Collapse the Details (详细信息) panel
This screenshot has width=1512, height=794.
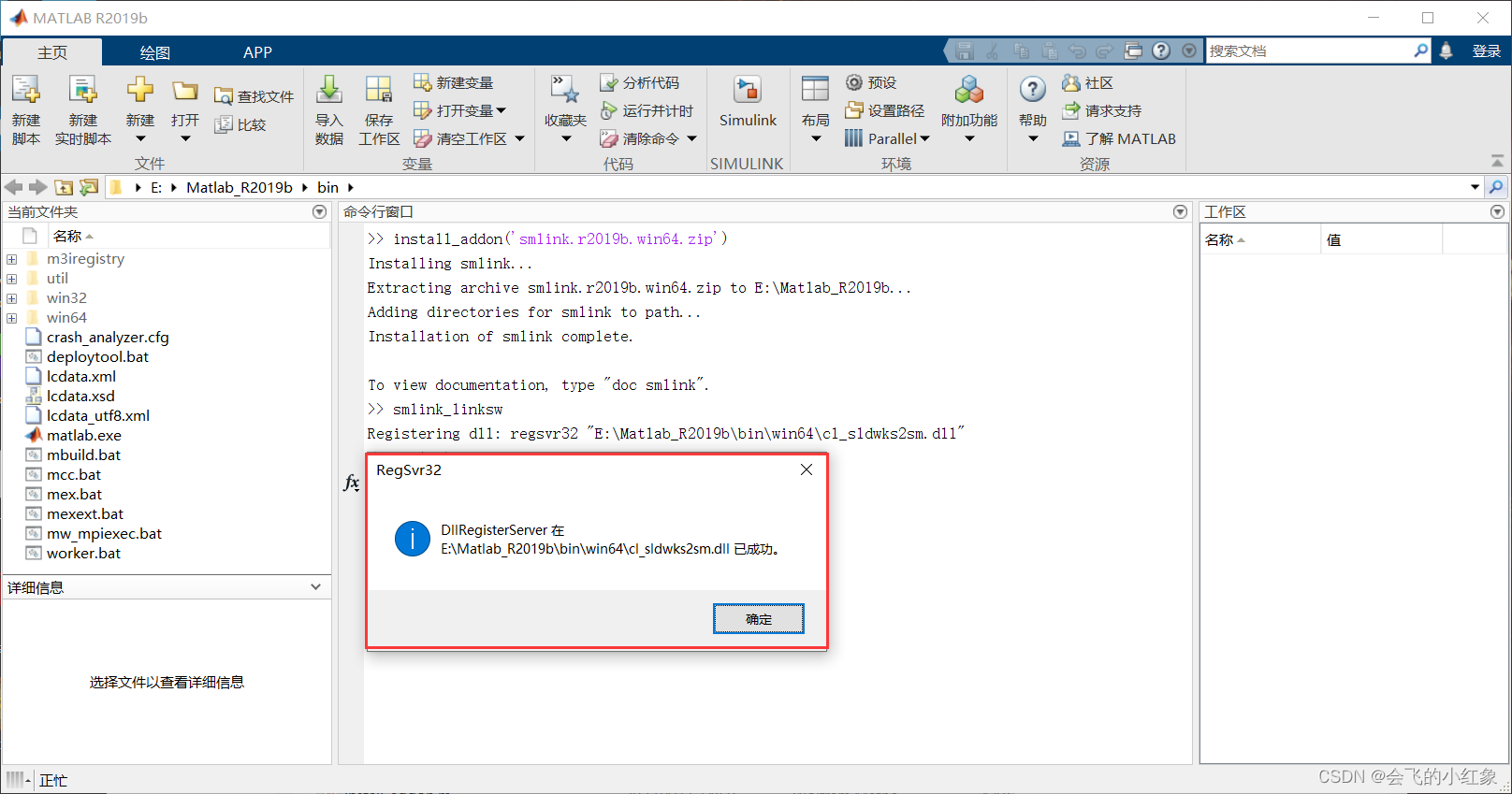315,587
